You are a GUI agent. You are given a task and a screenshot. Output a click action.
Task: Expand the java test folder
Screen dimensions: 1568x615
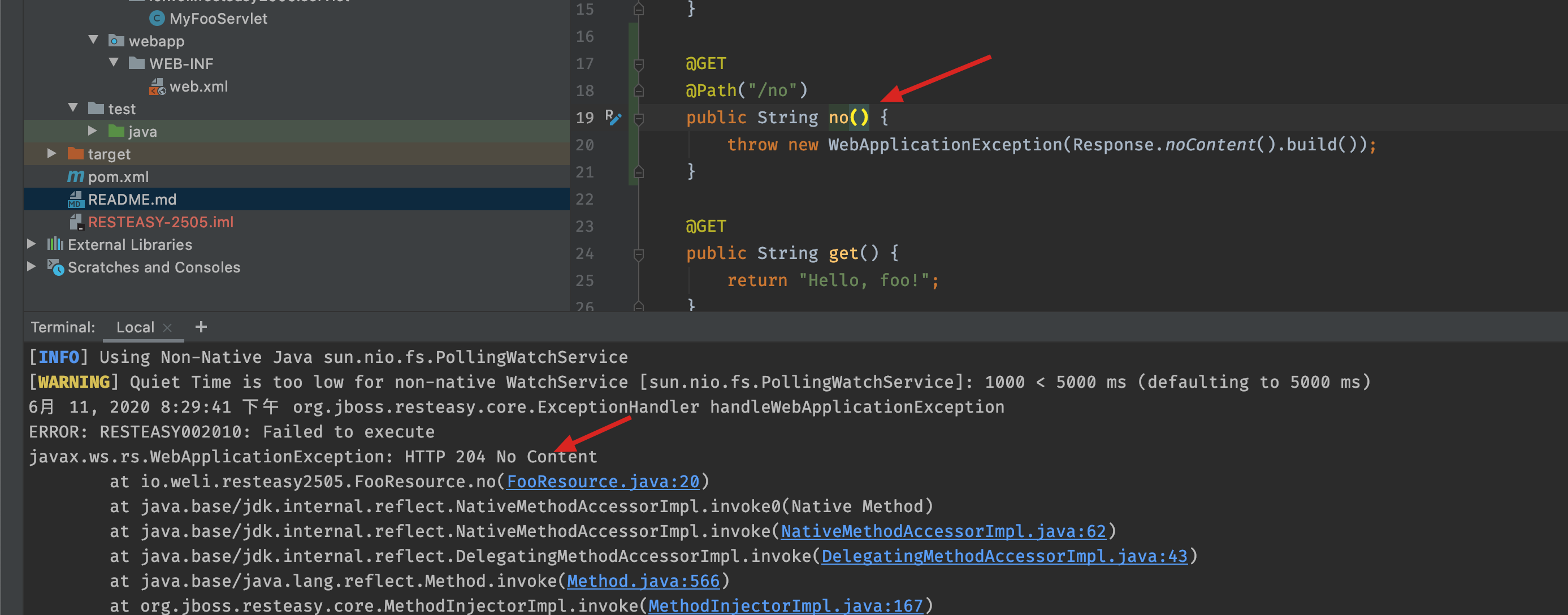pos(93,131)
